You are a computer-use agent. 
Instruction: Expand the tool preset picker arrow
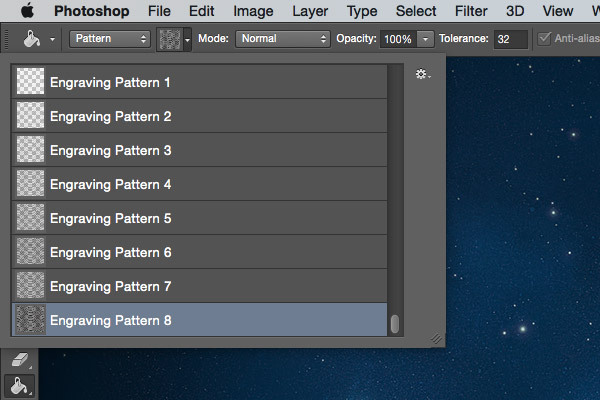point(52,39)
